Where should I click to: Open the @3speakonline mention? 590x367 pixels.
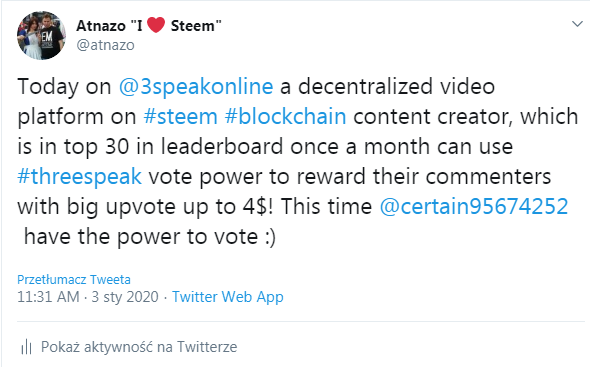pyautogui.click(x=196, y=86)
